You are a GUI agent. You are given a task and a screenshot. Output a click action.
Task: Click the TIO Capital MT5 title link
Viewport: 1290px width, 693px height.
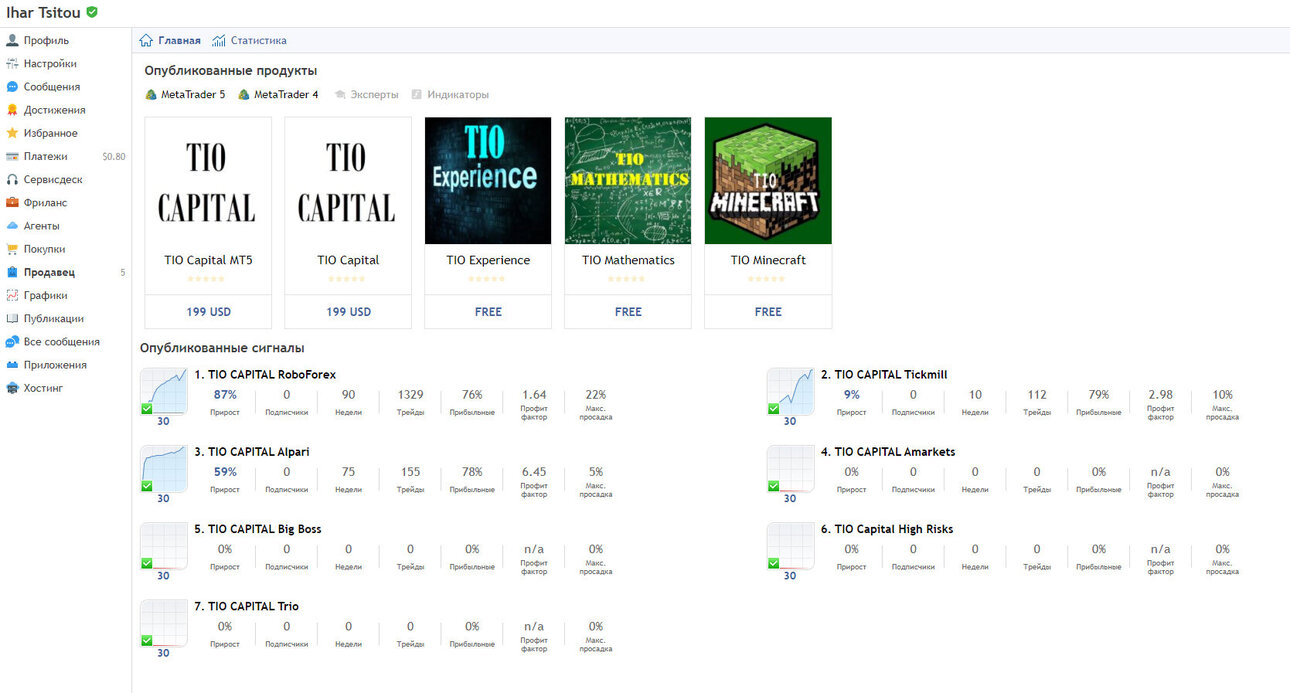click(208, 260)
